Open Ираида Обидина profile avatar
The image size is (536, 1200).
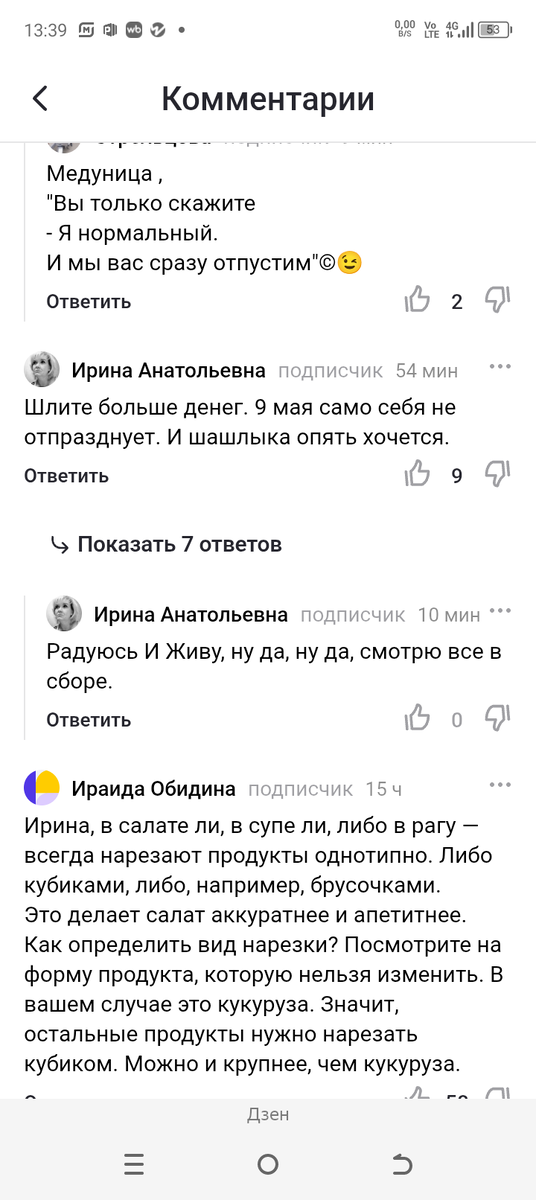coord(42,788)
